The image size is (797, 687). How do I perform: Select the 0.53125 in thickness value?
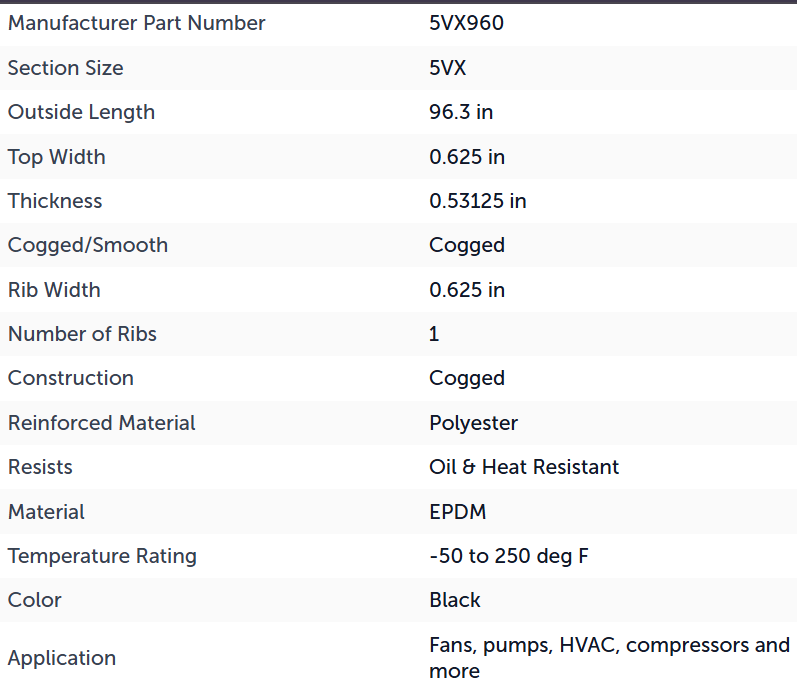point(477,201)
